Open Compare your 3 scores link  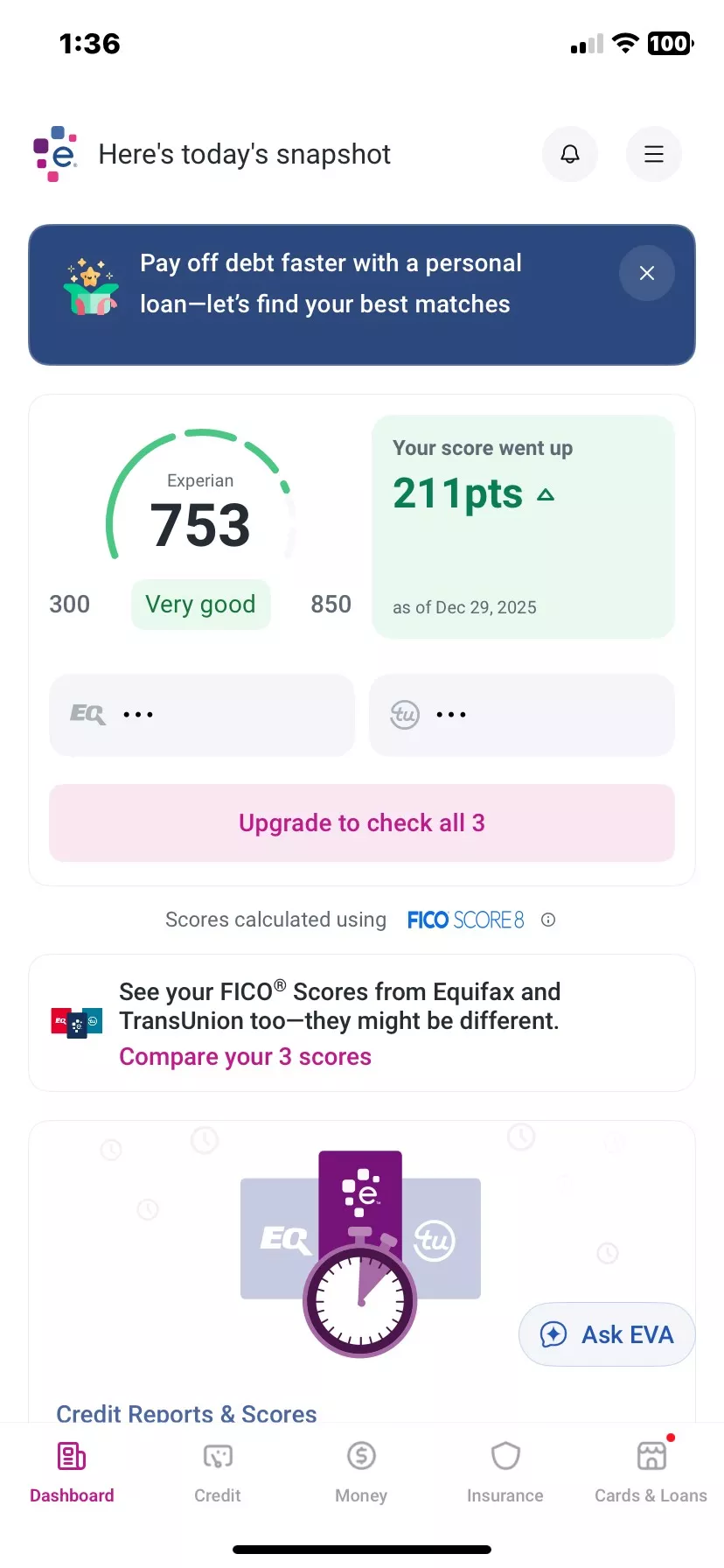245,1057
